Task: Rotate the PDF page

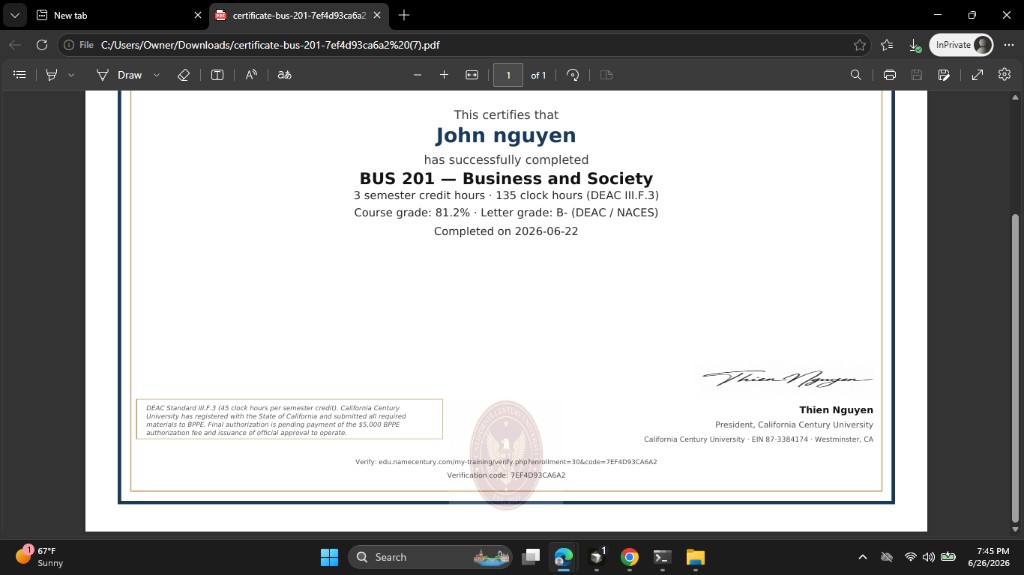Action: [x=573, y=75]
